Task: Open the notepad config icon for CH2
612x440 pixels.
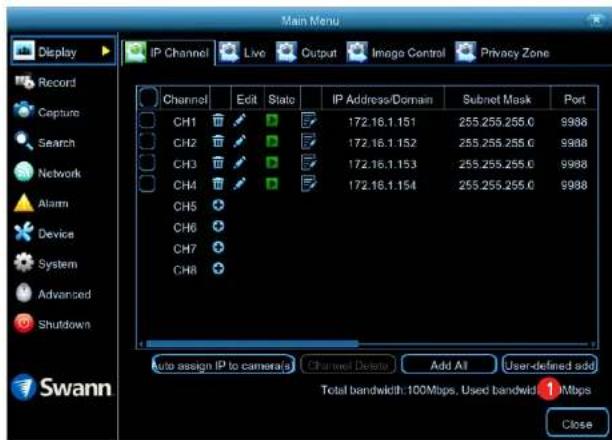Action: 309,141
